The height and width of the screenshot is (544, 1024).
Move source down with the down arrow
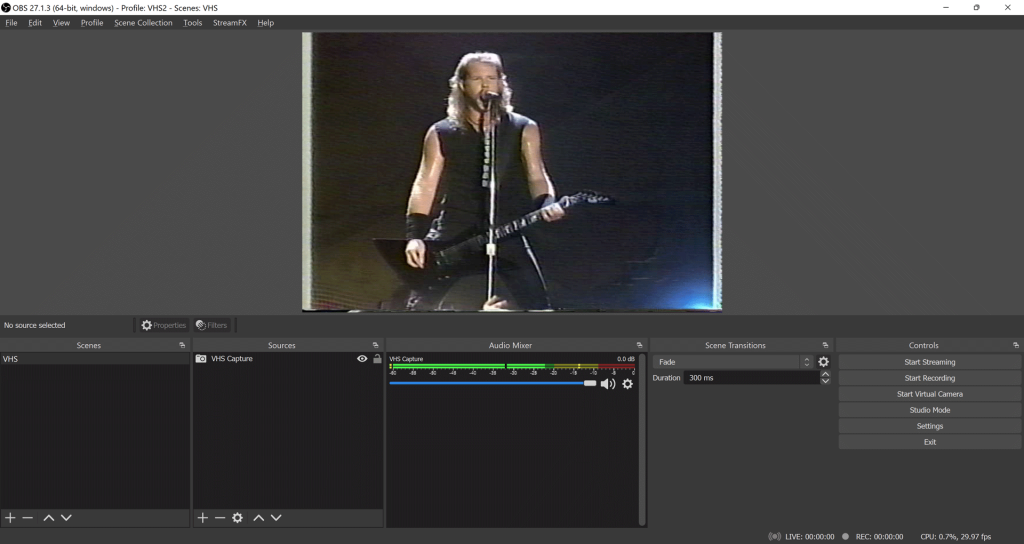point(276,518)
